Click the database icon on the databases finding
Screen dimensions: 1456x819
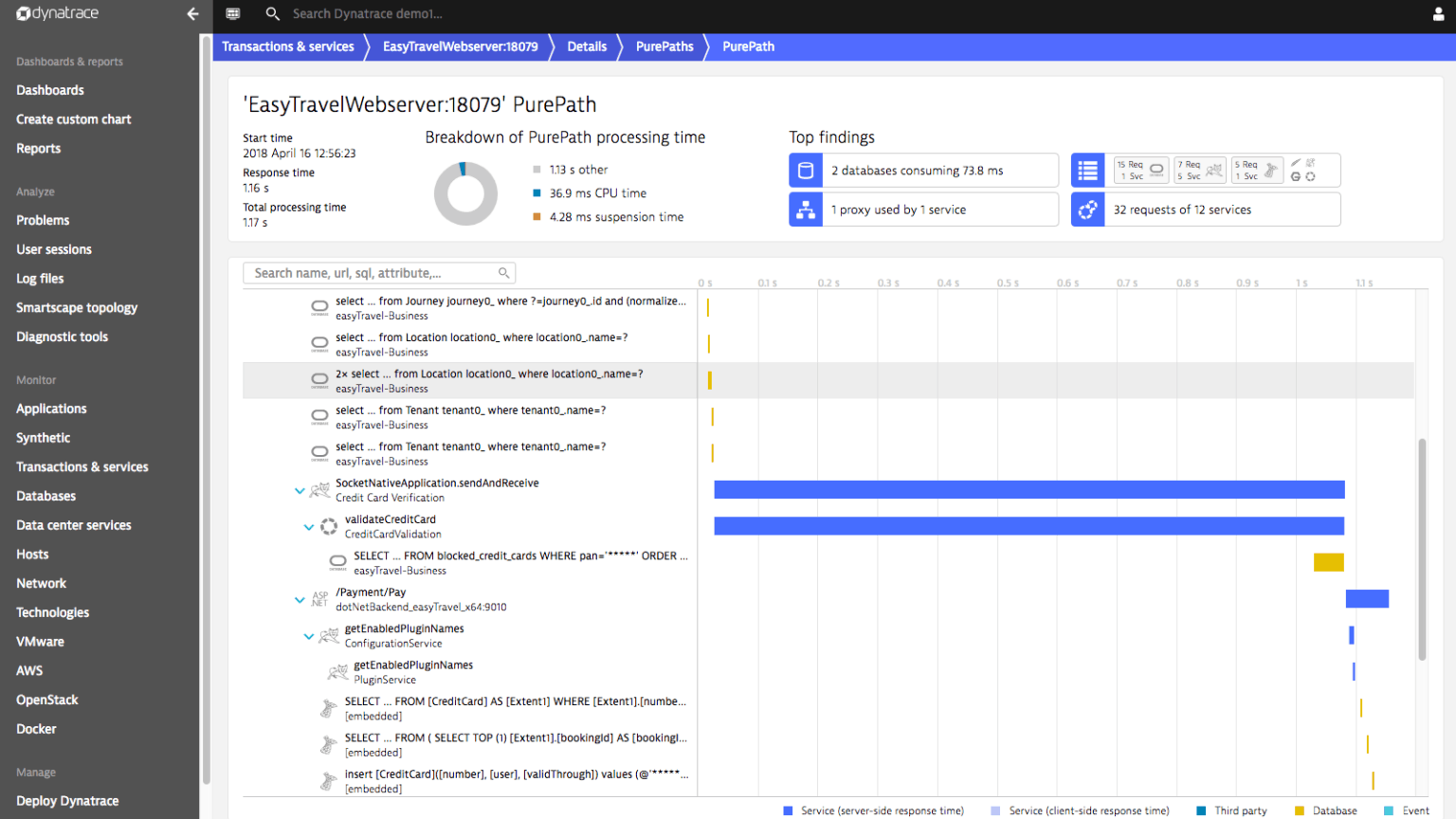click(805, 170)
